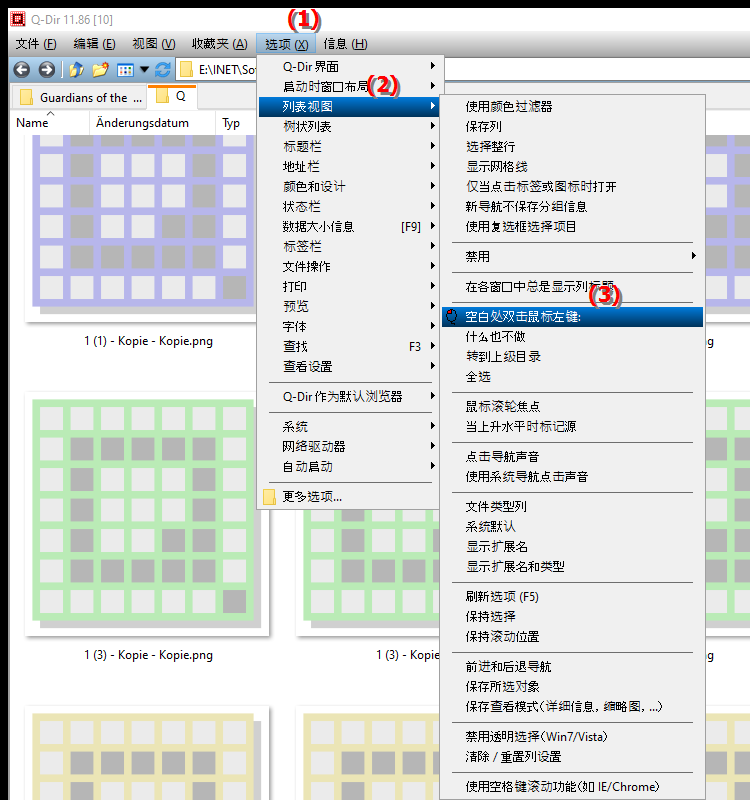Open the 文件 (F) menu
This screenshot has width=750, height=800.
[36, 44]
